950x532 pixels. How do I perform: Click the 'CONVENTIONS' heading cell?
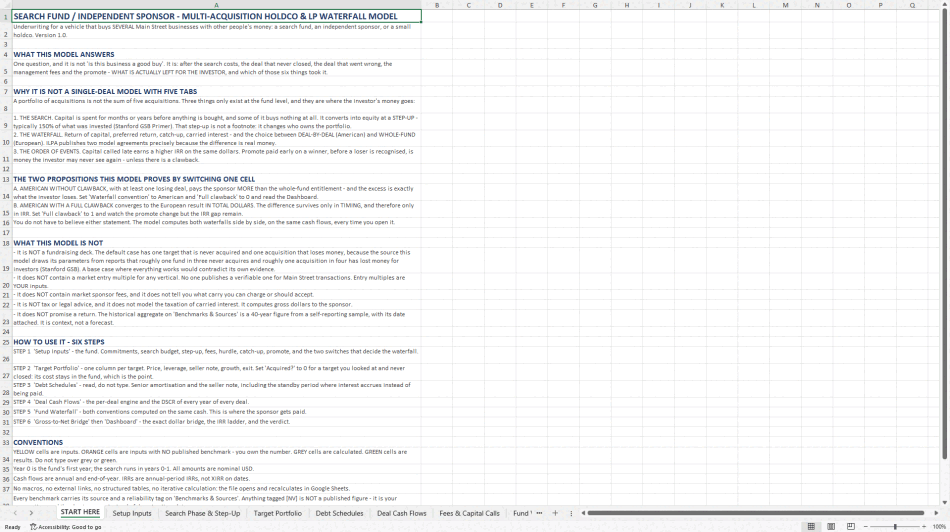click(x=216, y=442)
